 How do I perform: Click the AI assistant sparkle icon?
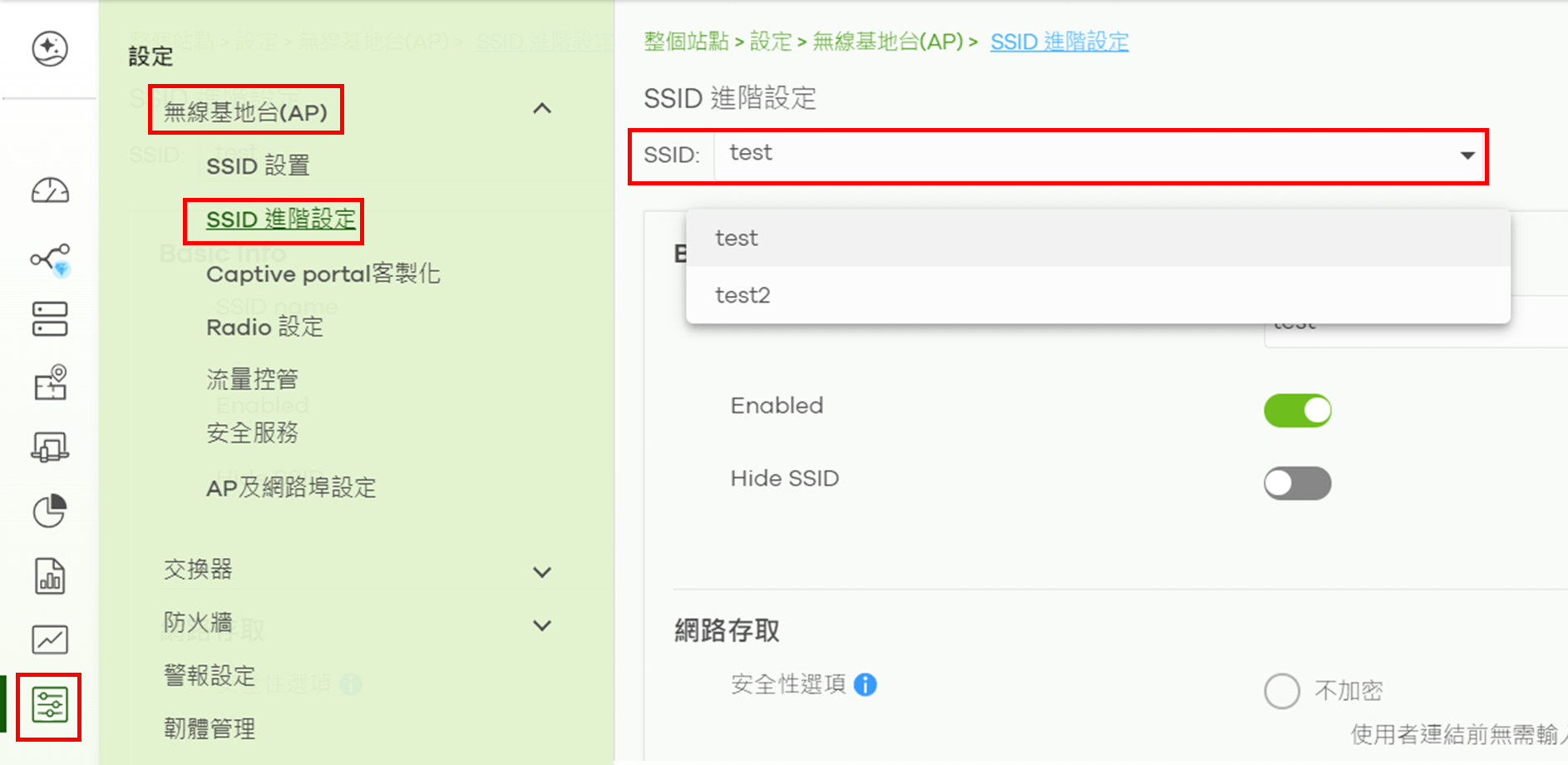tap(50, 48)
